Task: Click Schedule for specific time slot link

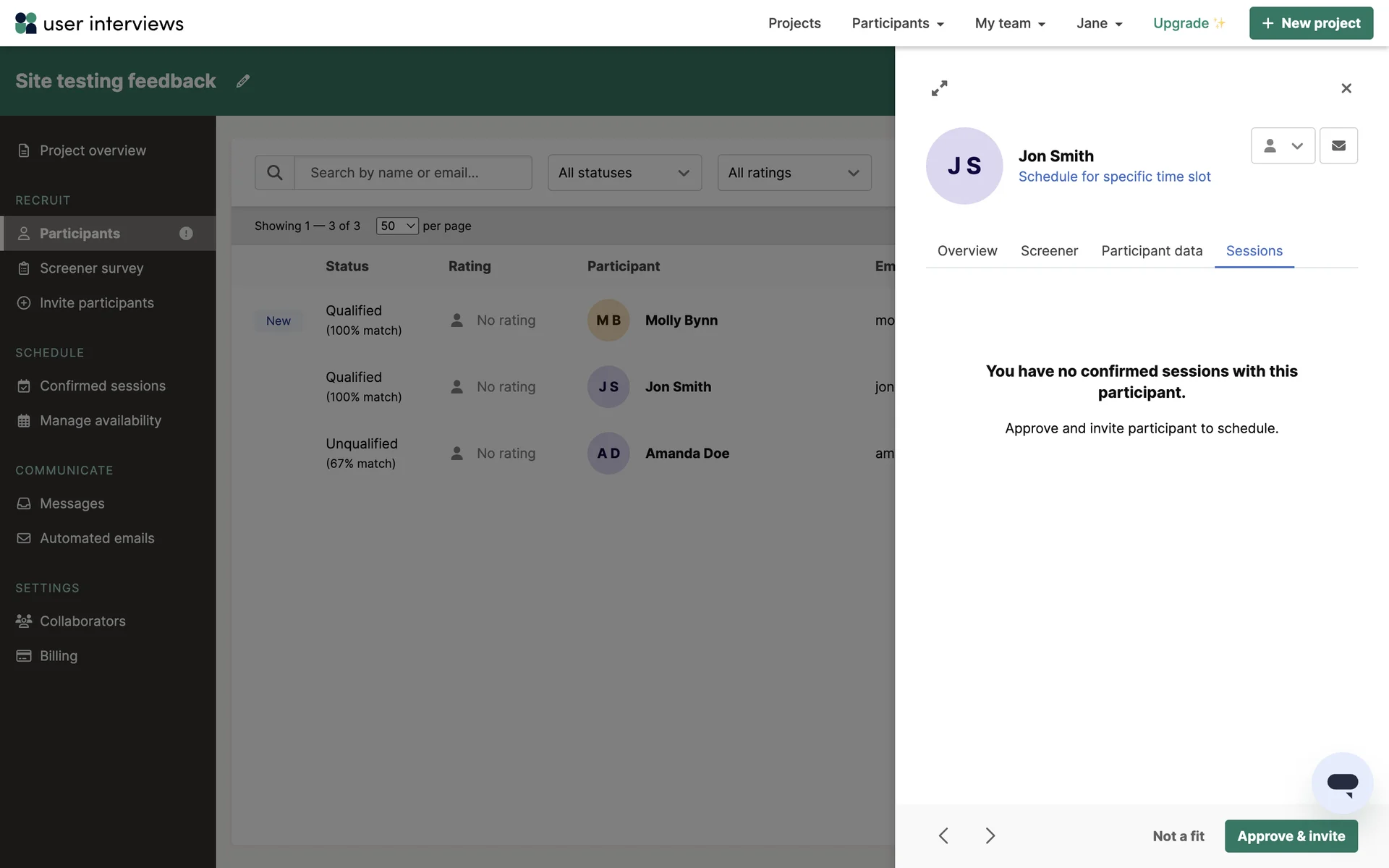Action: 1114,176
